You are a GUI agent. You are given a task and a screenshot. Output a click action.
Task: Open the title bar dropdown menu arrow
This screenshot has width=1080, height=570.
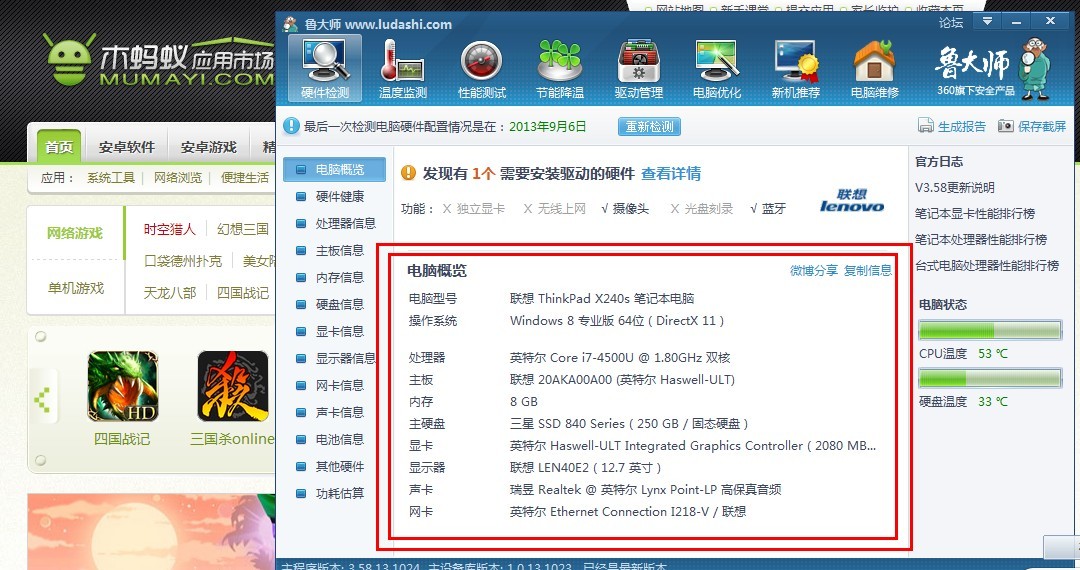click(987, 21)
